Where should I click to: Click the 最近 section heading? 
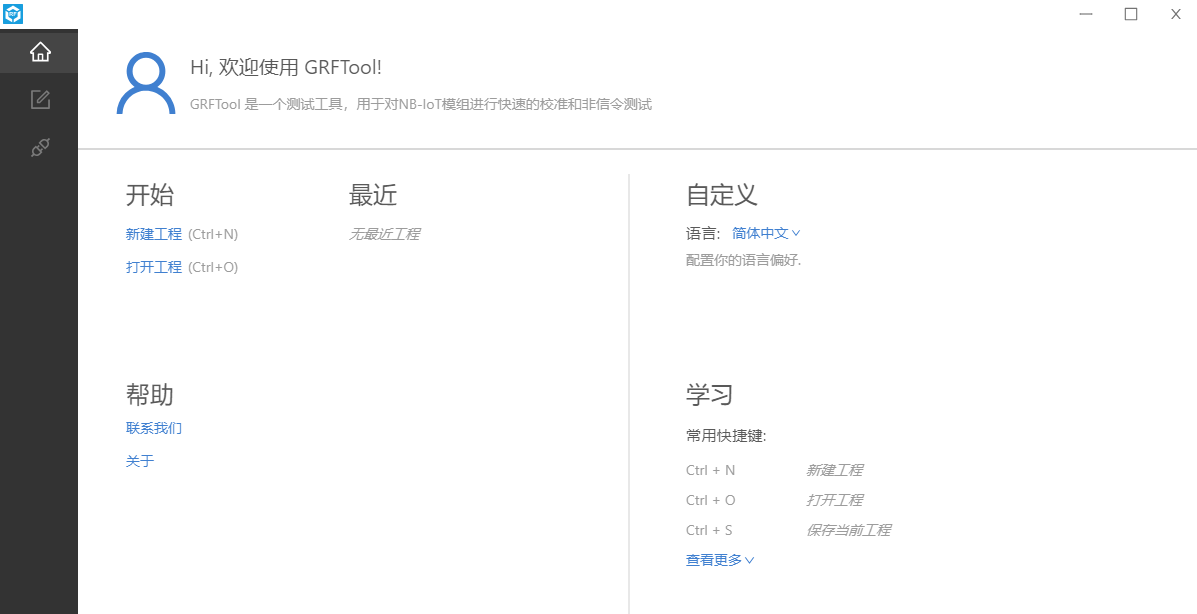pos(373,195)
